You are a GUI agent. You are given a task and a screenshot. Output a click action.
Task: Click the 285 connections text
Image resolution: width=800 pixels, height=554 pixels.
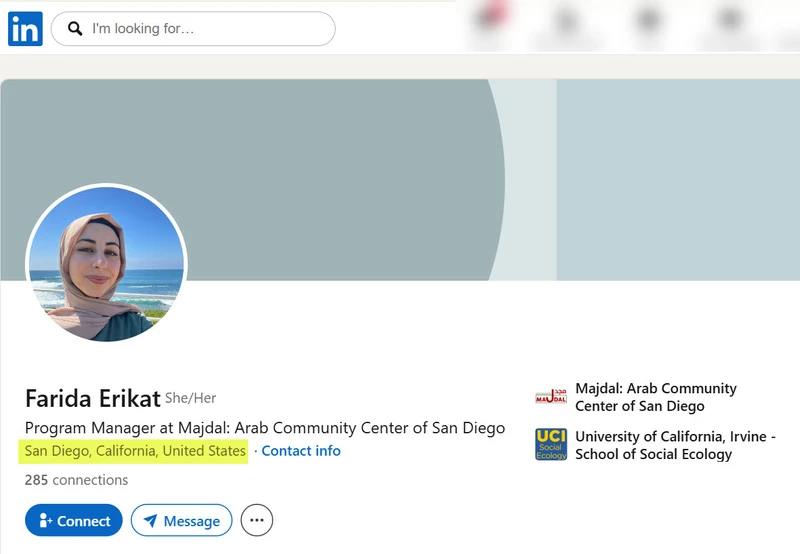(77, 480)
